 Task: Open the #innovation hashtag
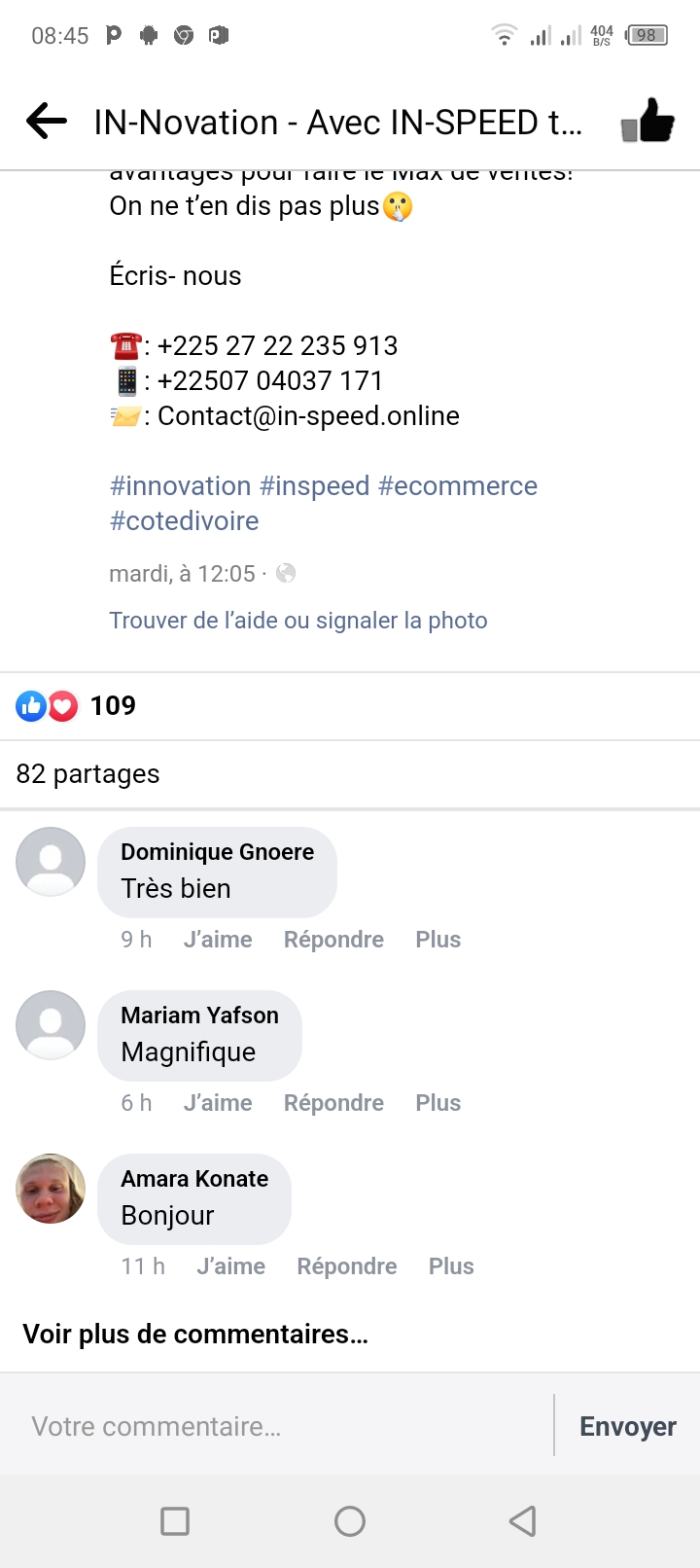tap(181, 486)
